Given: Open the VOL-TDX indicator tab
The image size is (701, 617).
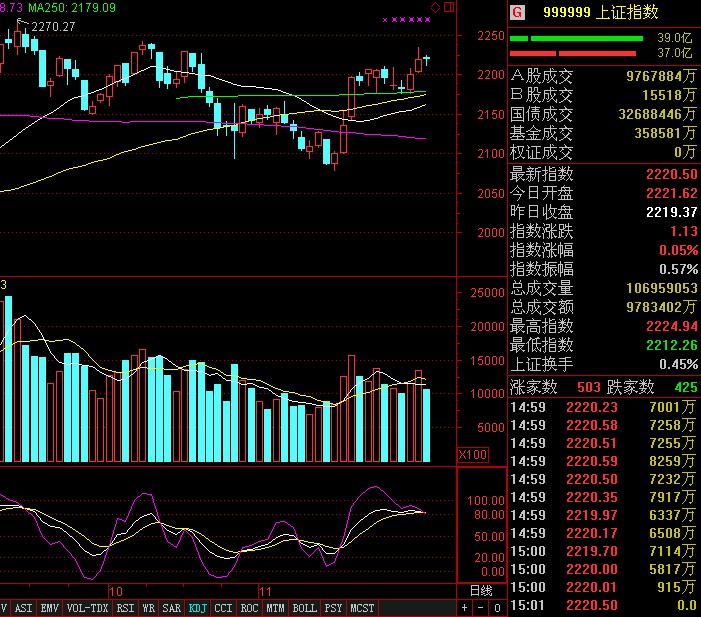Looking at the screenshot, I should click(x=88, y=608).
